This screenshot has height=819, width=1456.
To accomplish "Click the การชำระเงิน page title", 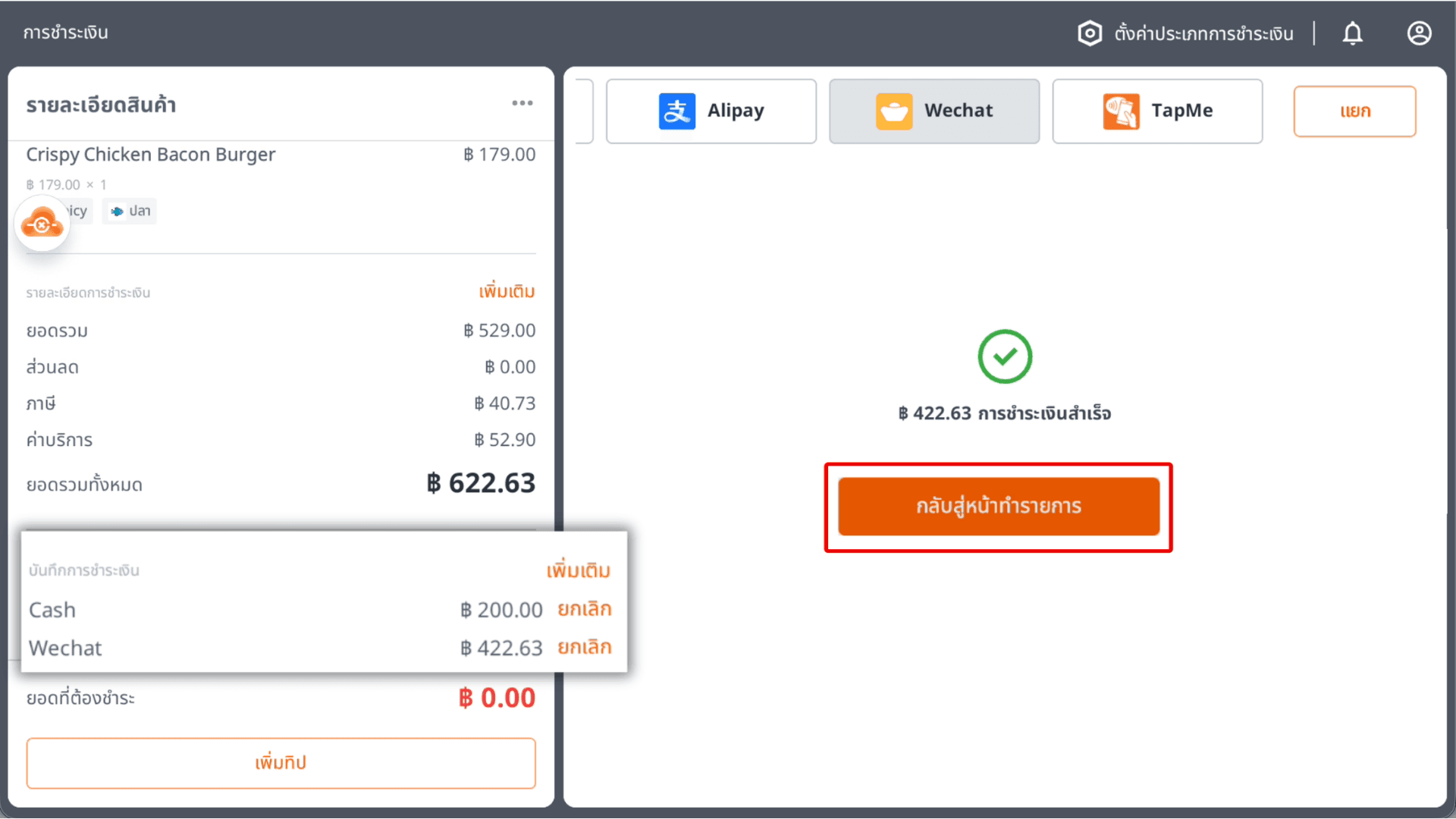I will [65, 33].
